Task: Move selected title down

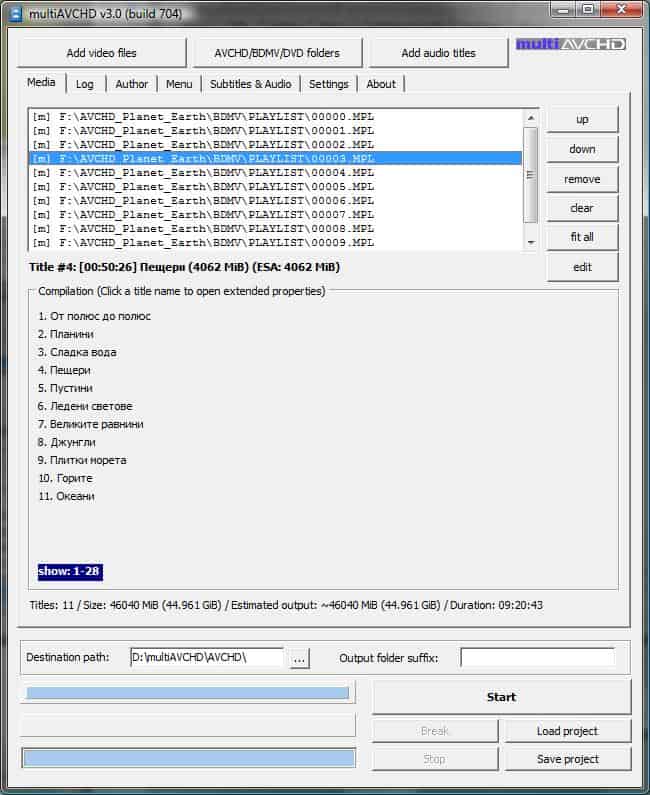Action: pyautogui.click(x=582, y=149)
